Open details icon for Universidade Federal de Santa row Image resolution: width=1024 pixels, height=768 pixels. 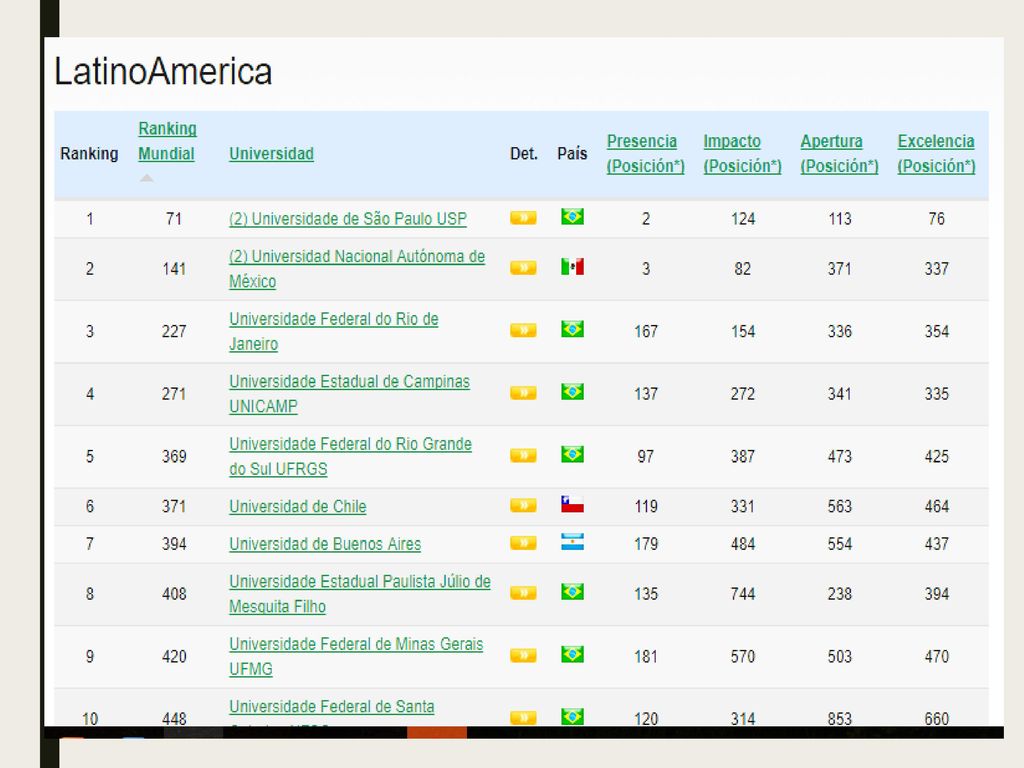[523, 718]
